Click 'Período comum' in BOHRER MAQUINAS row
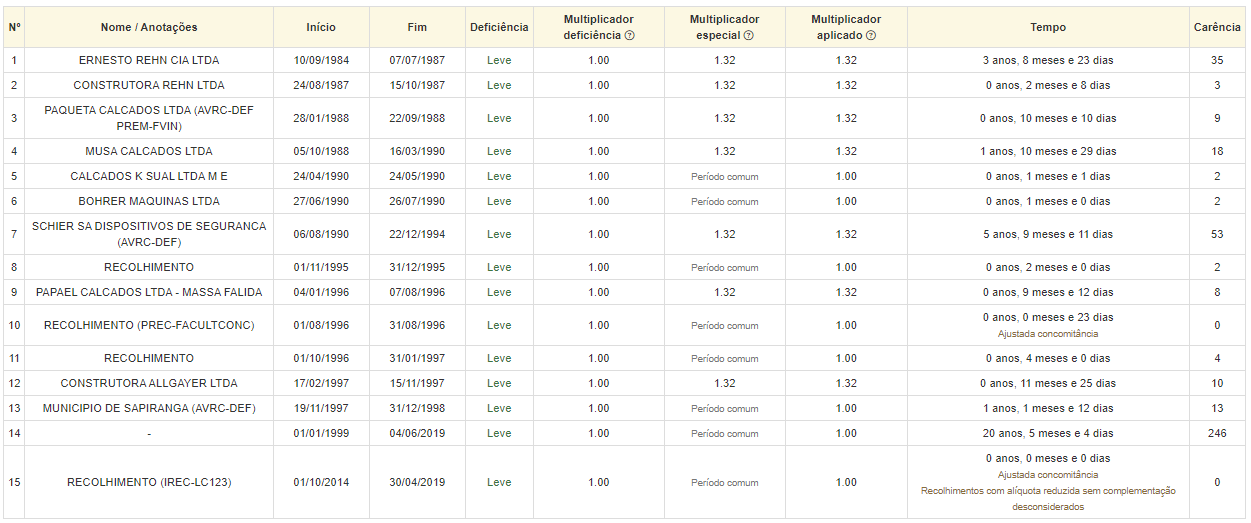The height and width of the screenshot is (523, 1251). click(x=725, y=201)
